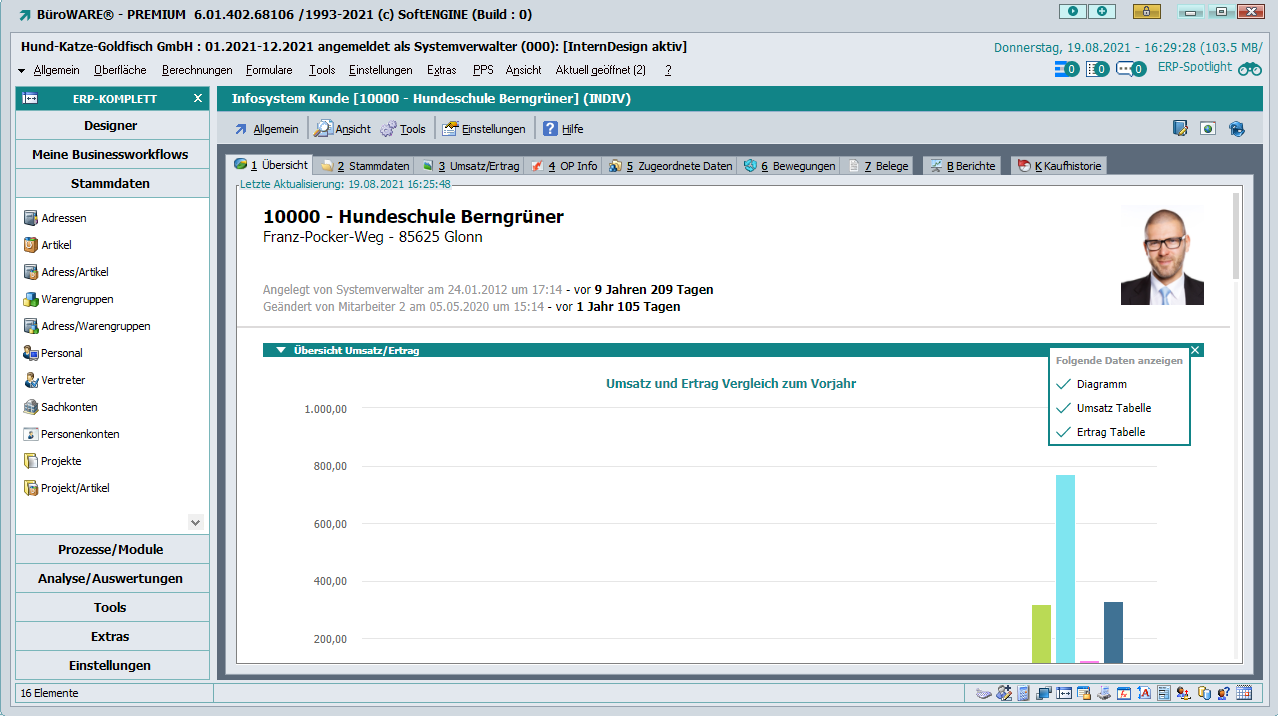Collapse the Übersicht Umsatz/Ertrag section
Image resolution: width=1278 pixels, height=716 pixels.
click(x=281, y=351)
